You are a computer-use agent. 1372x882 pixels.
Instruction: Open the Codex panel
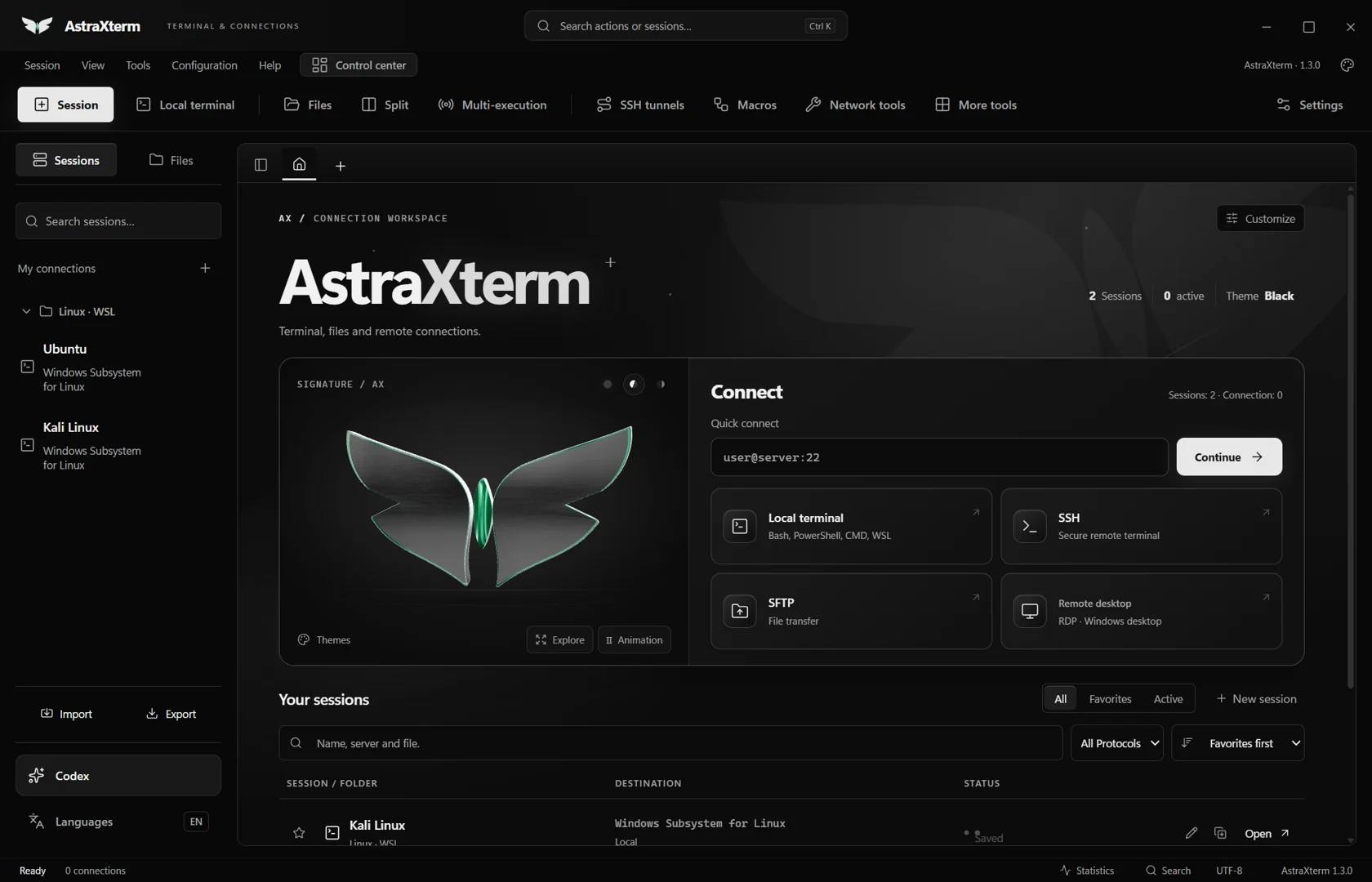[118, 776]
